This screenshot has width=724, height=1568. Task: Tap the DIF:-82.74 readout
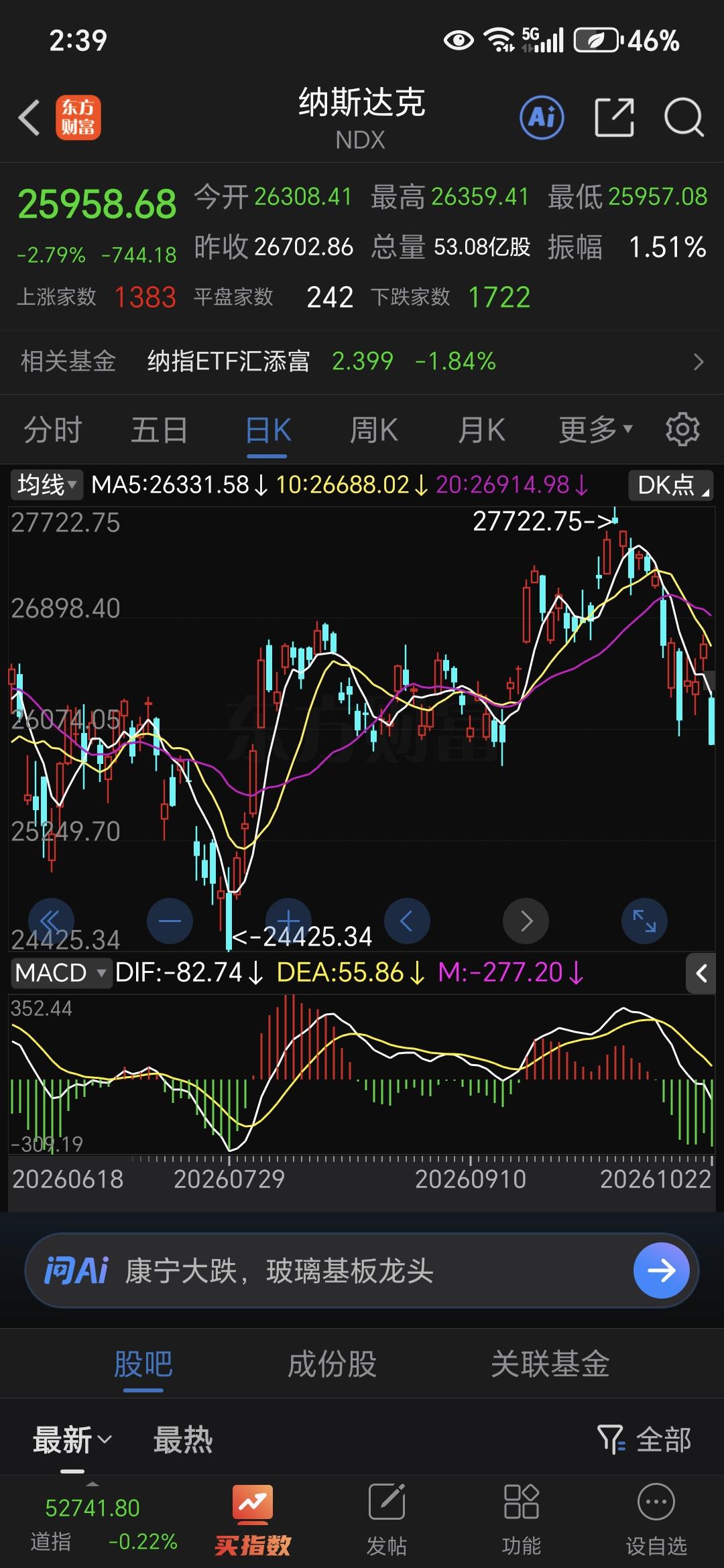[x=188, y=972]
